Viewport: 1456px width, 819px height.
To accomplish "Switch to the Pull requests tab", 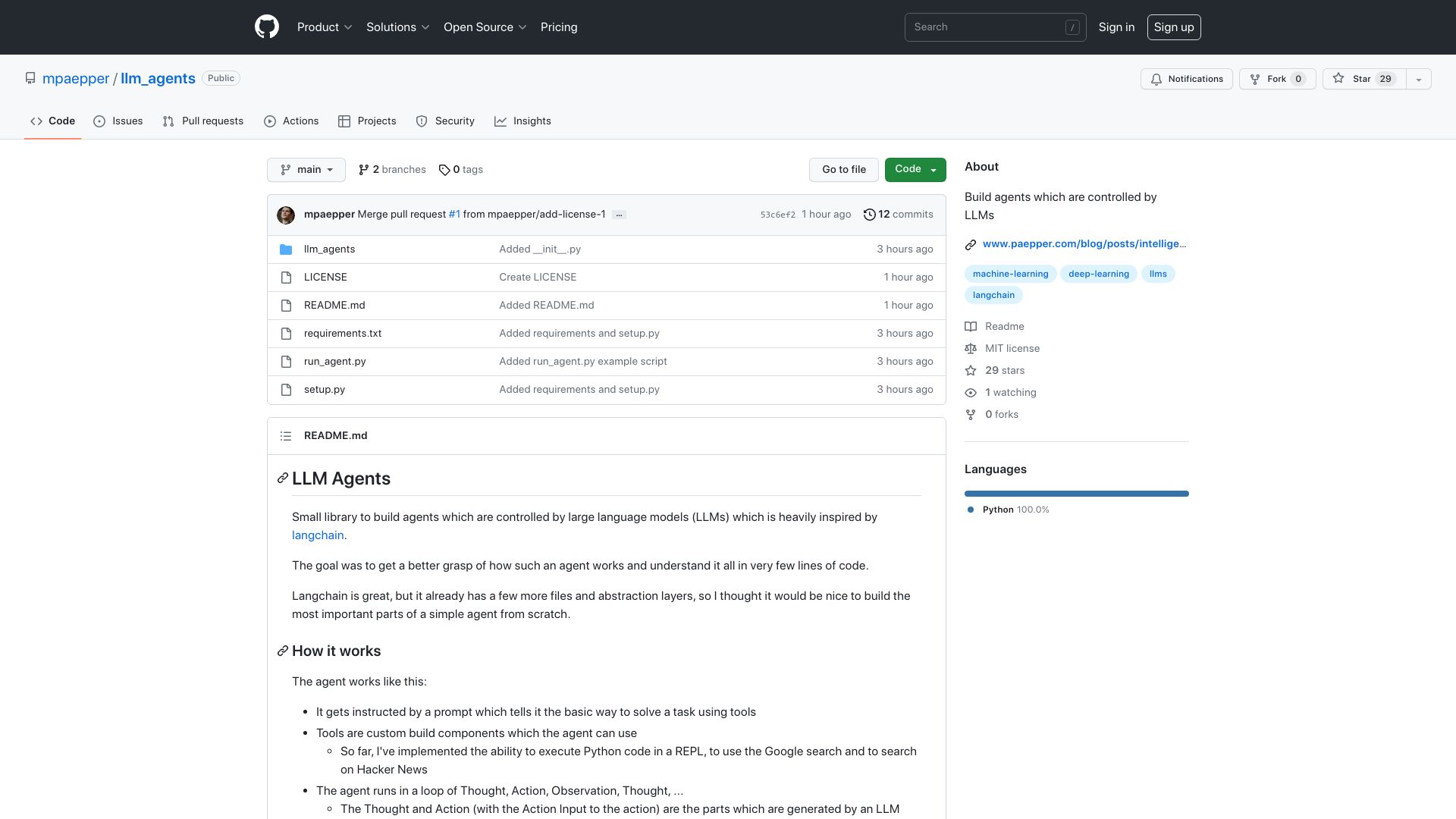I will tap(203, 121).
